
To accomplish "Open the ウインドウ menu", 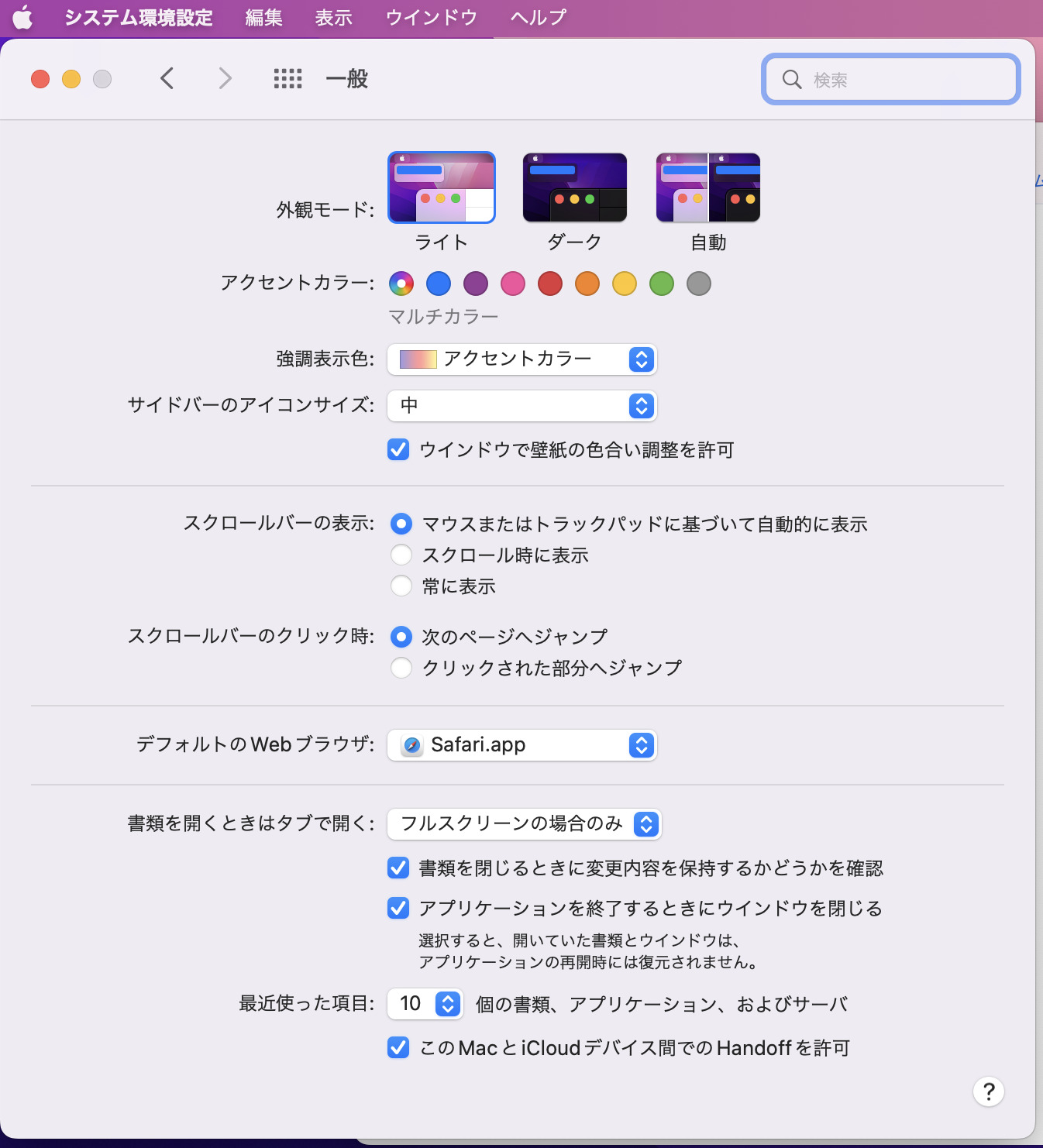I will 432,17.
